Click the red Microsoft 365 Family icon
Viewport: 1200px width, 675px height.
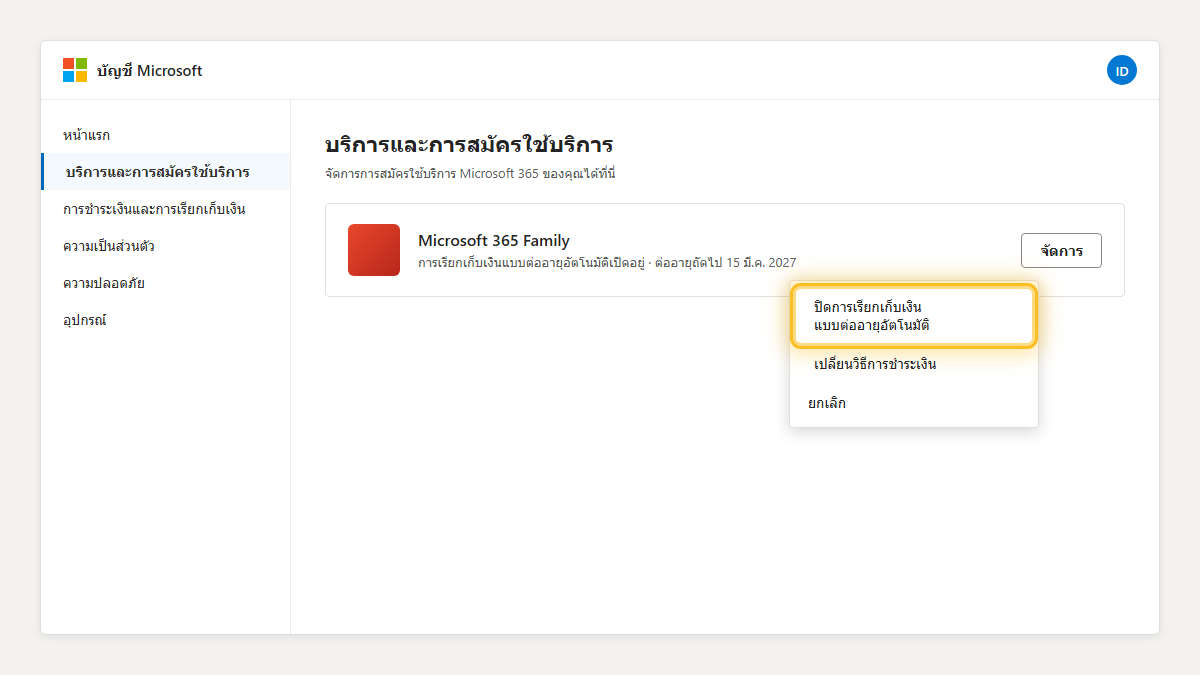[x=374, y=250]
